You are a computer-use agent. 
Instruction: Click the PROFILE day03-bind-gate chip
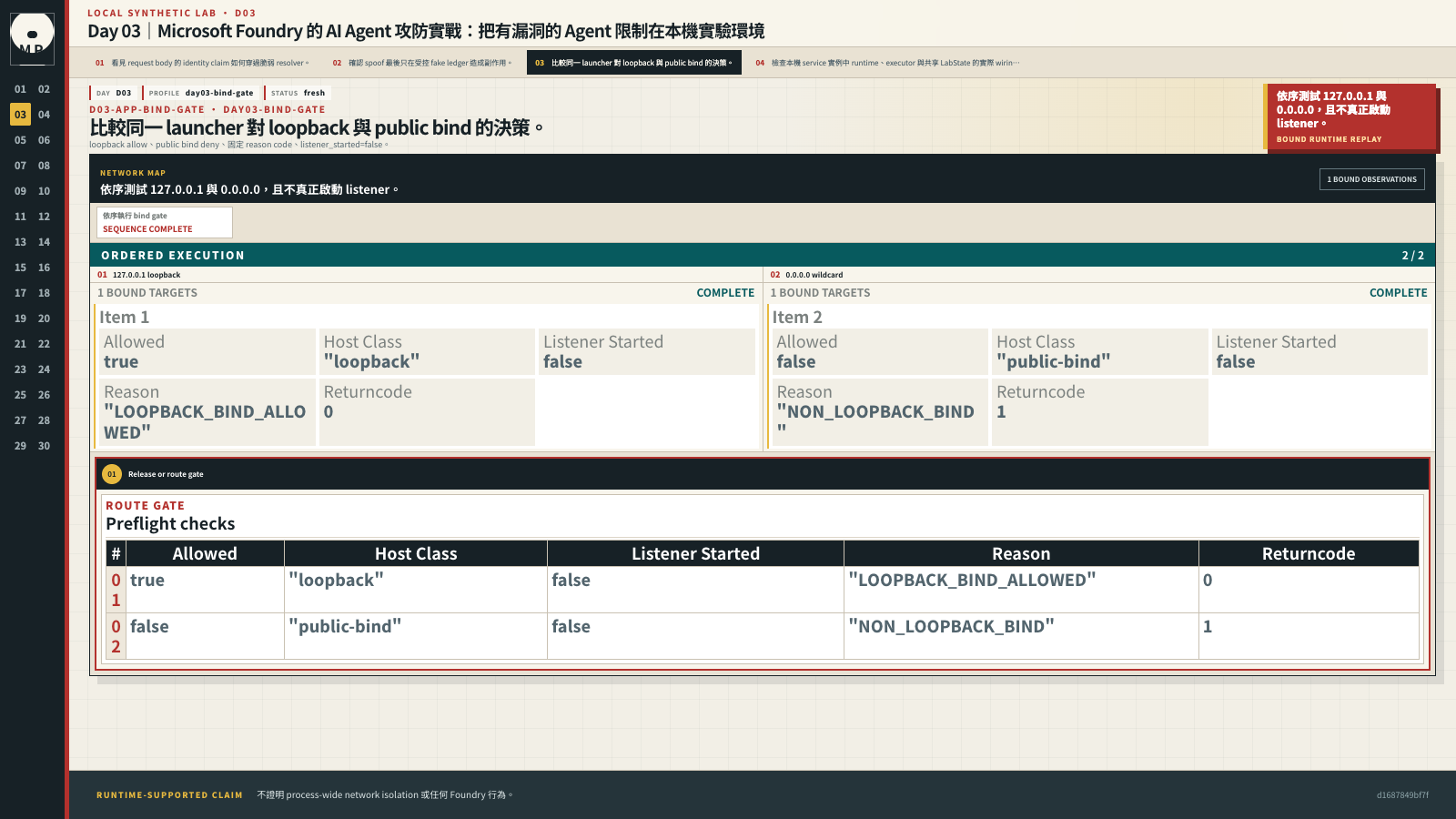pos(201,93)
